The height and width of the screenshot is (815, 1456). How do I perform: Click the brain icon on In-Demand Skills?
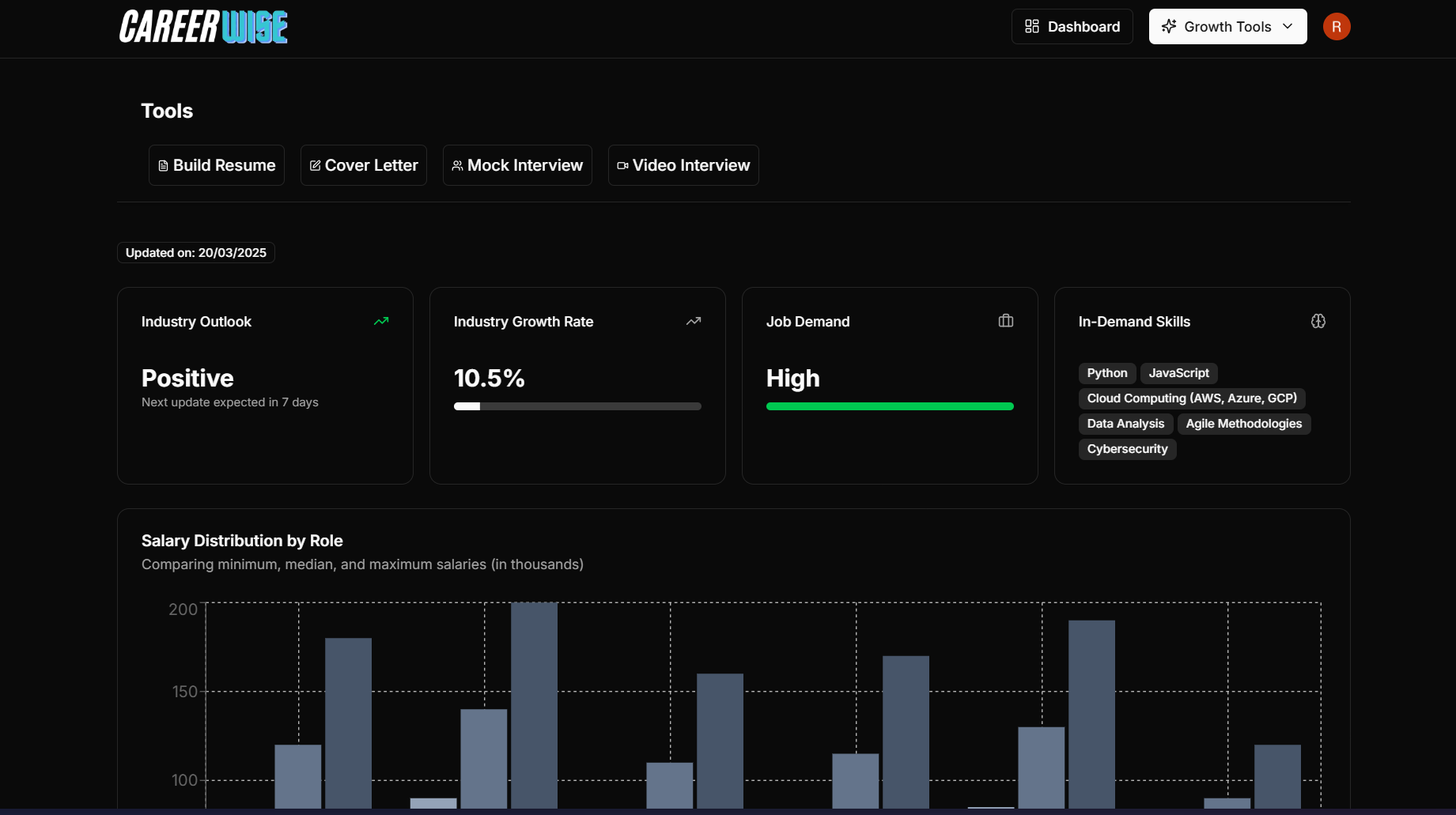click(x=1318, y=321)
